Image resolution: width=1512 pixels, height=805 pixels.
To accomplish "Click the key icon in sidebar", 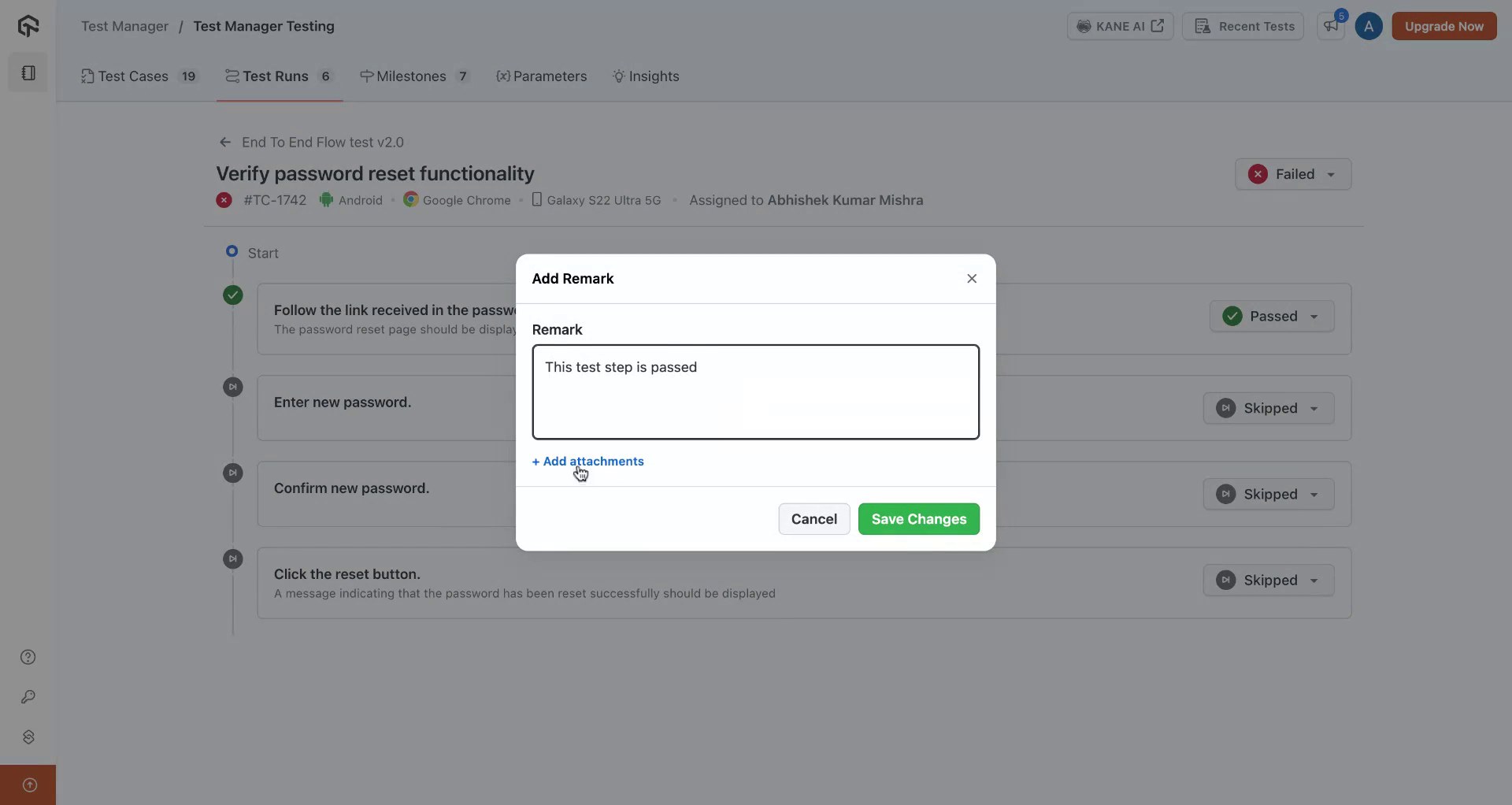I will [28, 697].
